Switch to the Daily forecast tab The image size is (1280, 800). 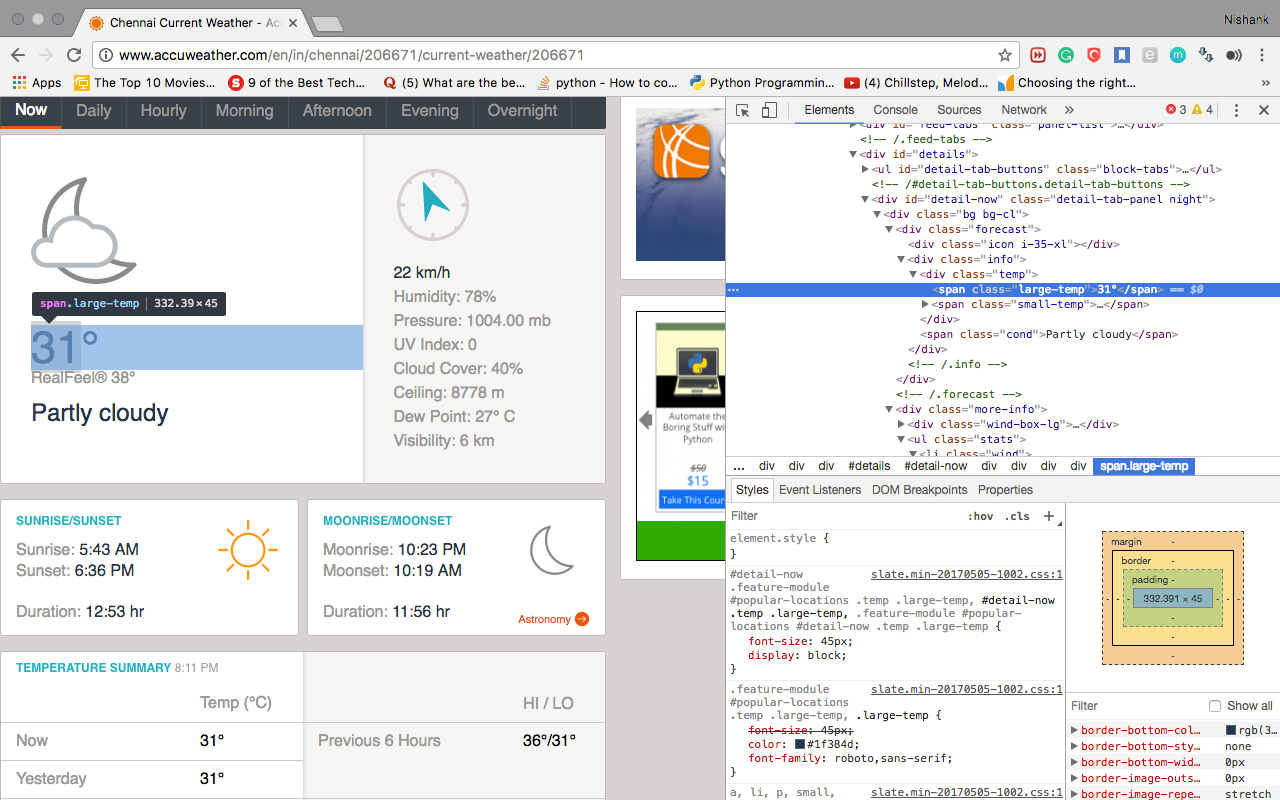click(94, 112)
